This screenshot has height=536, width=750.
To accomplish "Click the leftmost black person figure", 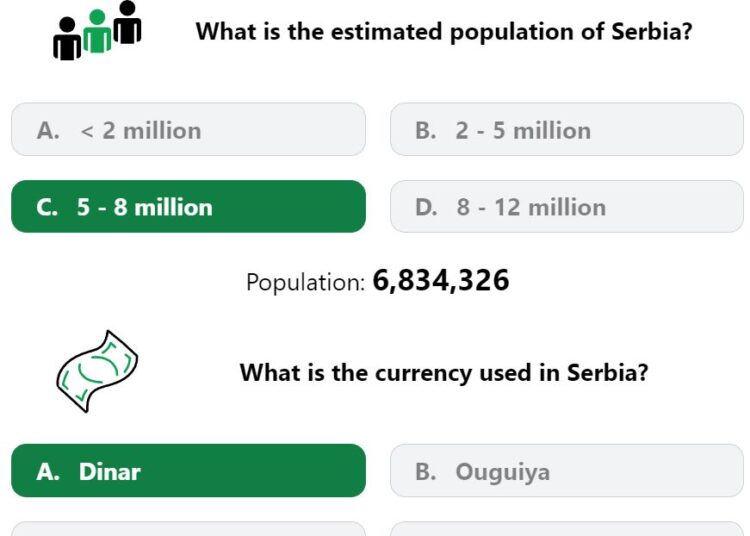I will [x=67, y=39].
